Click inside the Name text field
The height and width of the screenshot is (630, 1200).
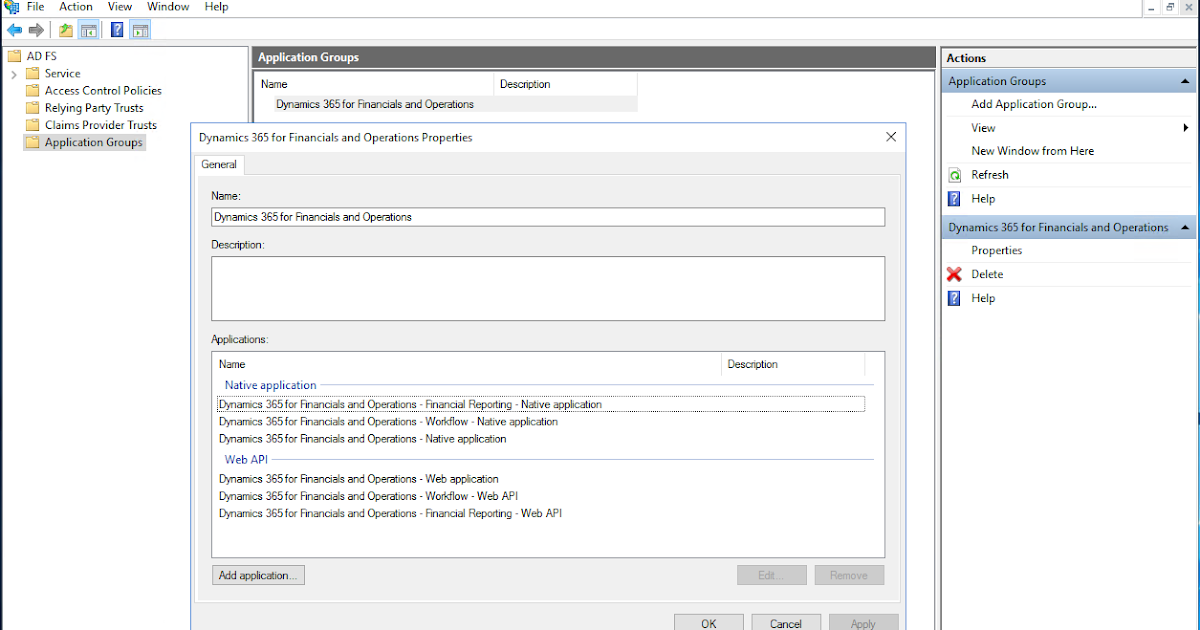click(548, 216)
